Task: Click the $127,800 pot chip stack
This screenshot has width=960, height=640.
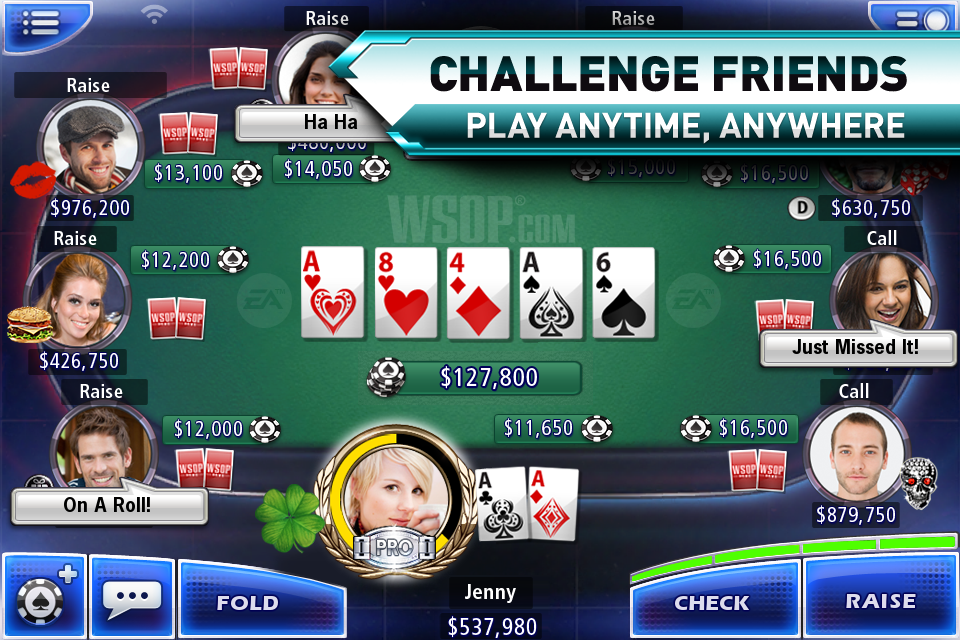Action: (386, 377)
